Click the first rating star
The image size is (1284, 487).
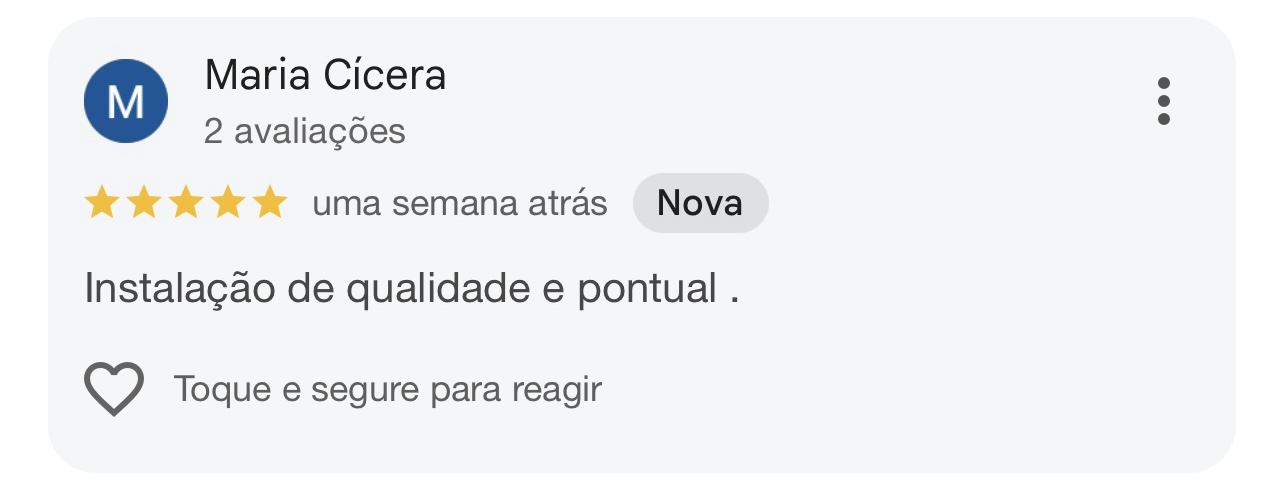(x=101, y=204)
